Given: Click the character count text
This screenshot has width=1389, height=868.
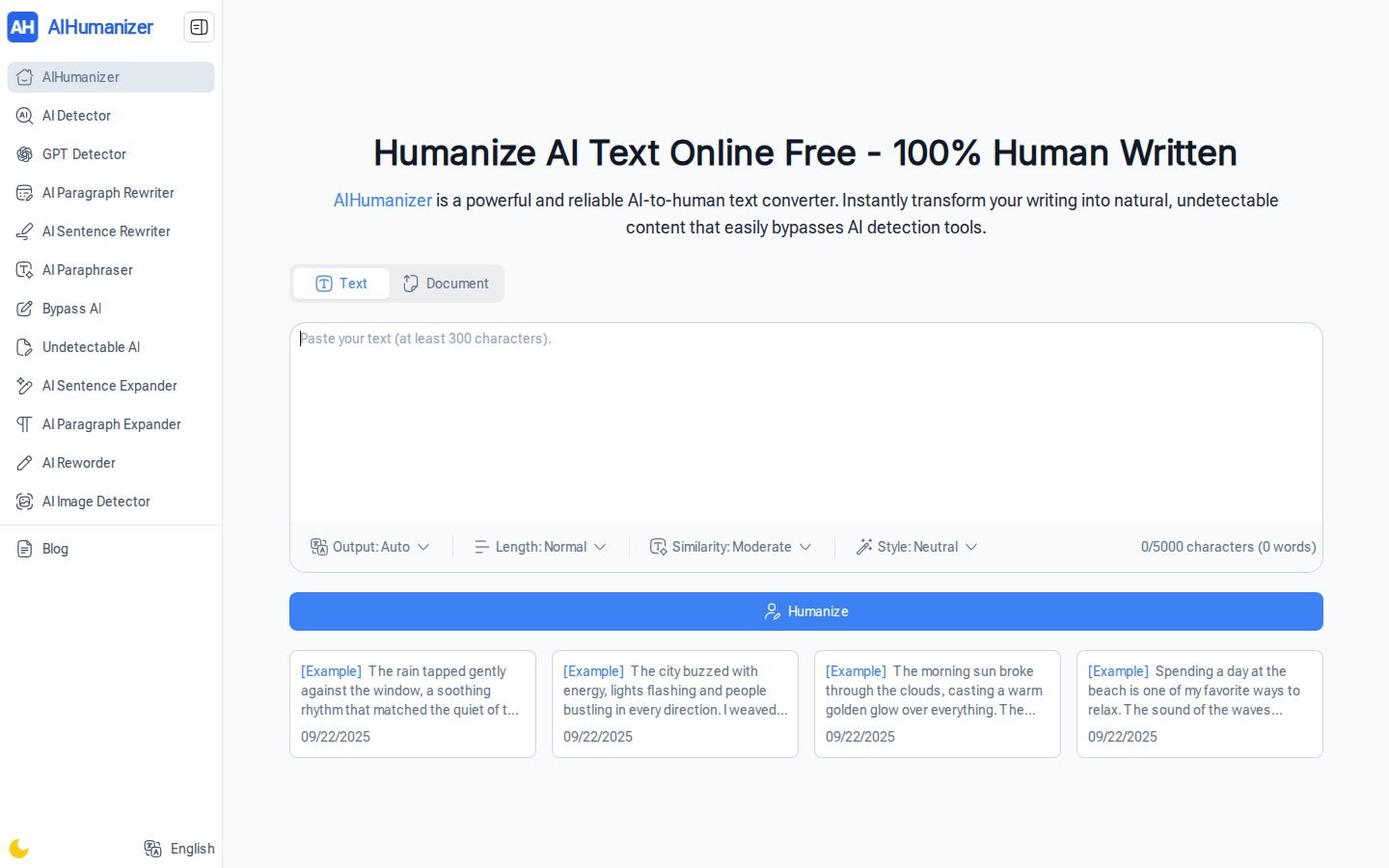Looking at the screenshot, I should coord(1228,547).
